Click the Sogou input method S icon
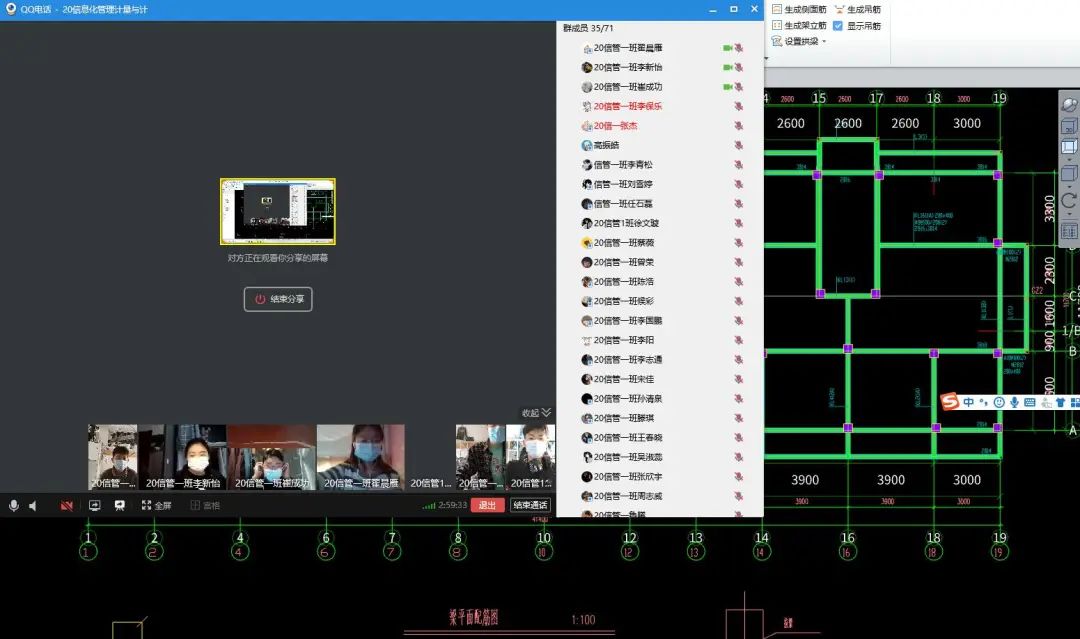 [950, 402]
